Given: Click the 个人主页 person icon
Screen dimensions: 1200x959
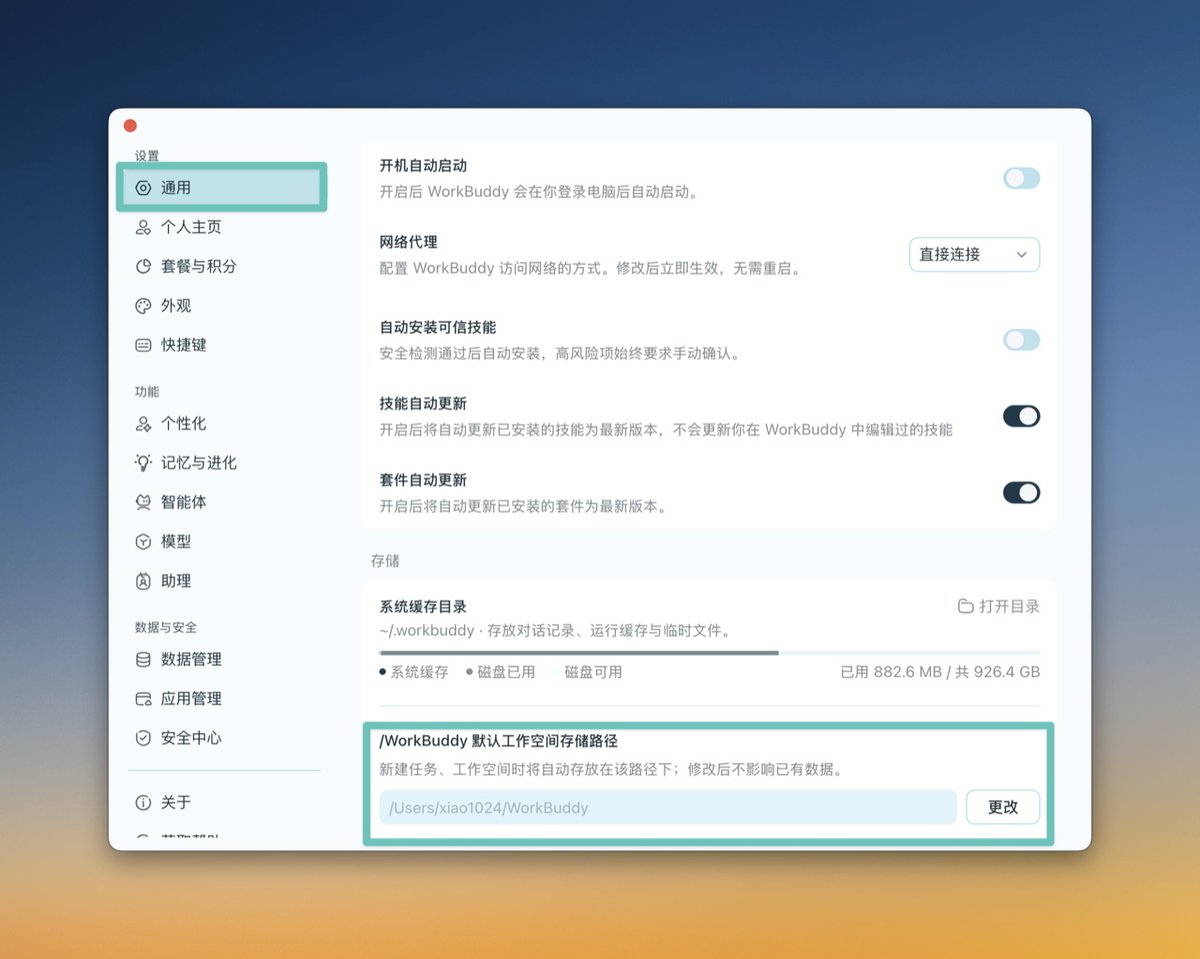Looking at the screenshot, I should coord(143,227).
